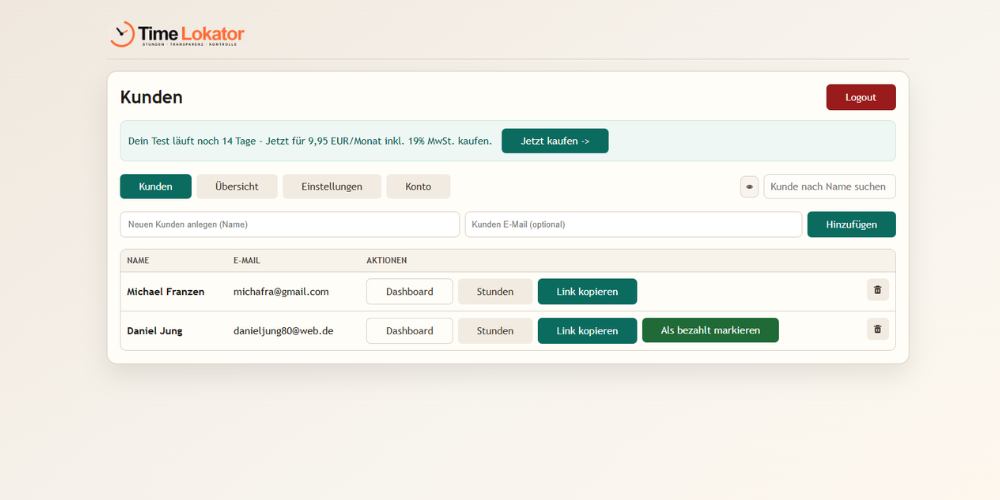This screenshot has height=500, width=1000.
Task: Toggle the eye visibility icon near search
Action: (x=749, y=187)
